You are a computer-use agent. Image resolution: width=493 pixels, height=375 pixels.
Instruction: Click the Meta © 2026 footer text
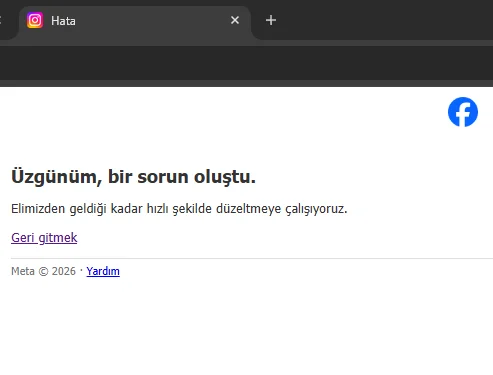click(43, 271)
